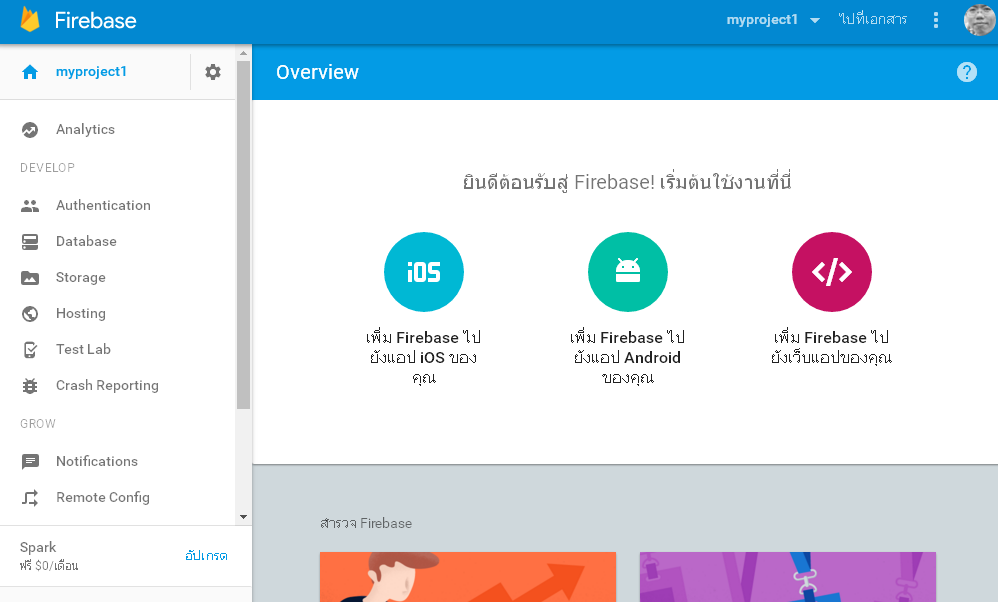Screen dimensions: 998x602
Task: Click the Notifications message icon
Action: click(30, 462)
